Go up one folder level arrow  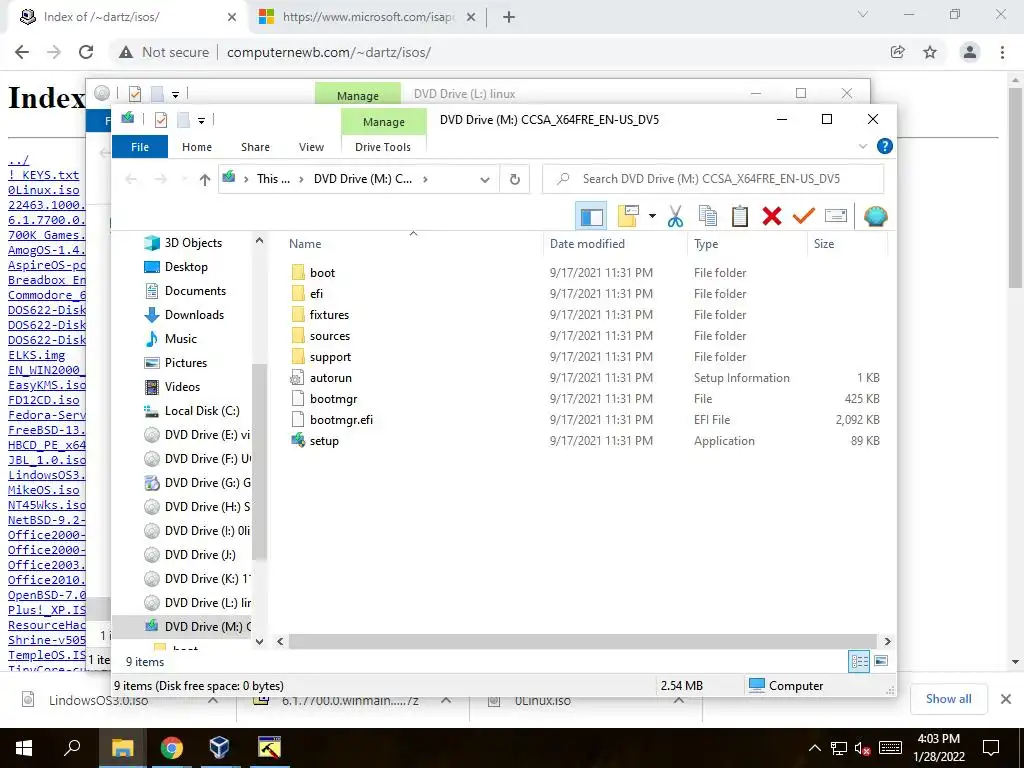(x=204, y=179)
